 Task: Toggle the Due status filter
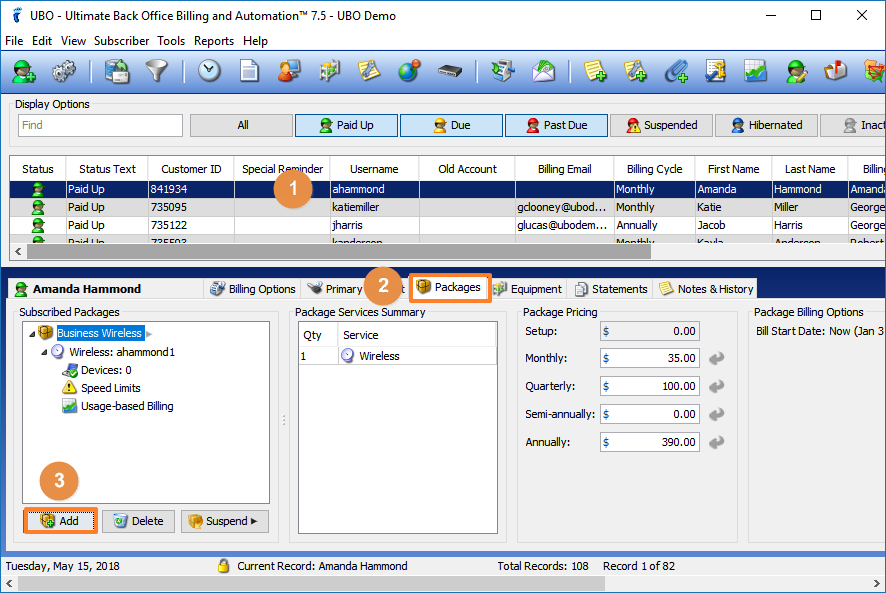(x=451, y=125)
